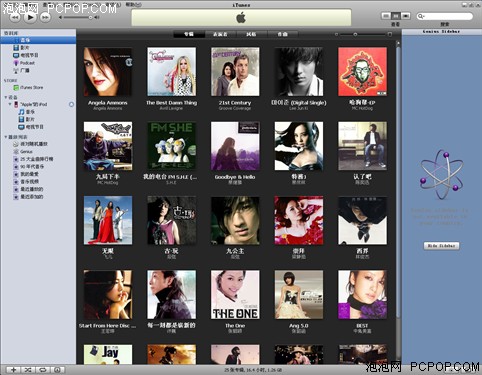The height and width of the screenshot is (375, 482).
Task: Switch to the second tab above the grid
Action: pyautogui.click(x=220, y=34)
